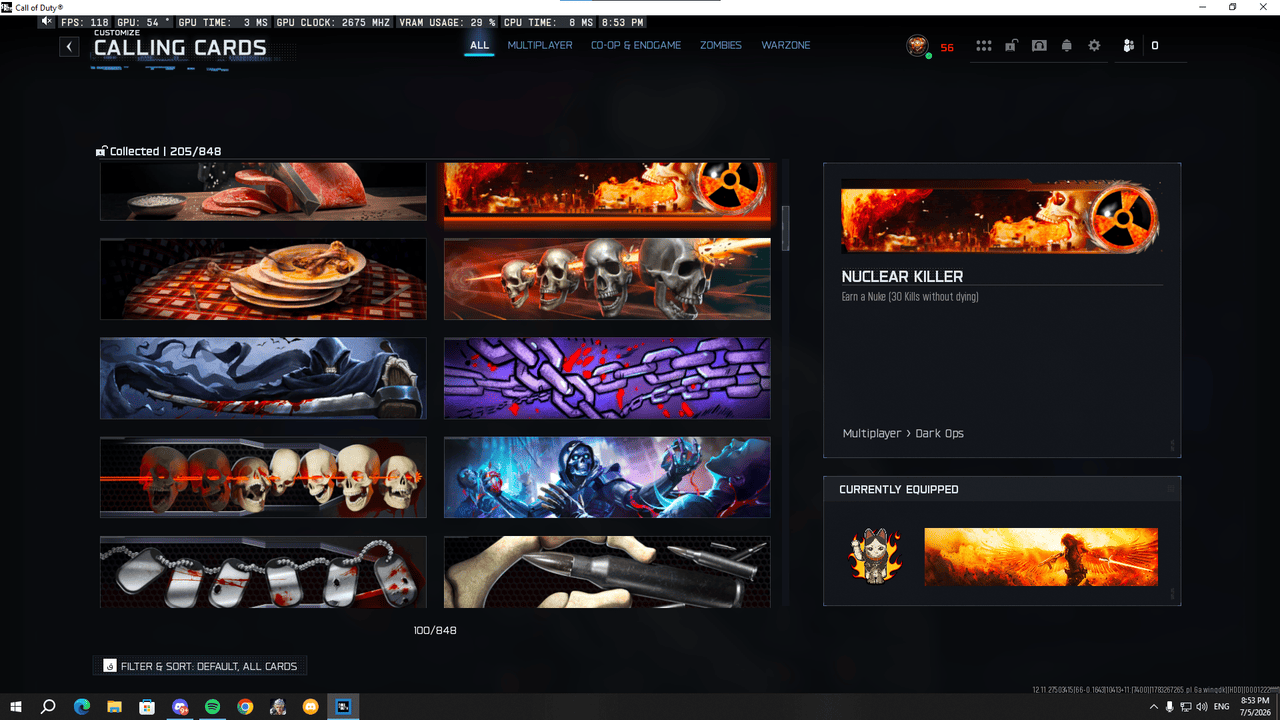This screenshot has width=1280, height=720.
Task: Switch to the CO-OP & ENDGAME tab
Action: click(x=636, y=46)
